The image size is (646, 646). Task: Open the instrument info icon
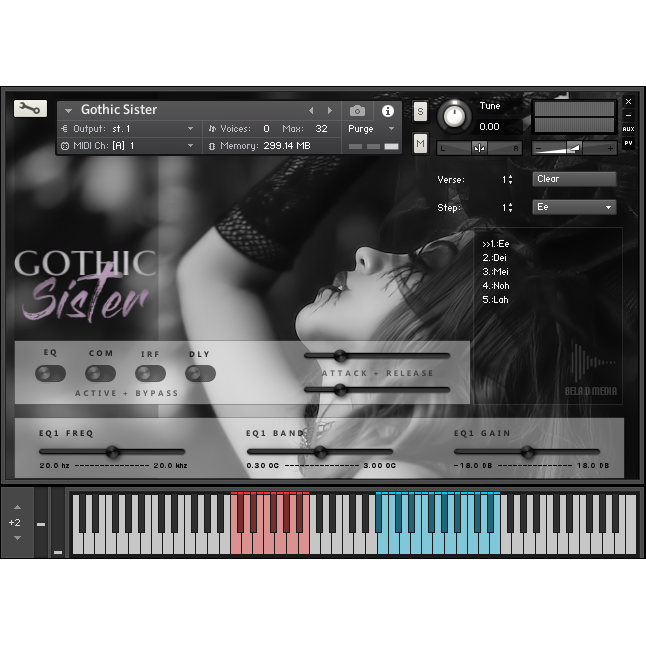pos(387,111)
